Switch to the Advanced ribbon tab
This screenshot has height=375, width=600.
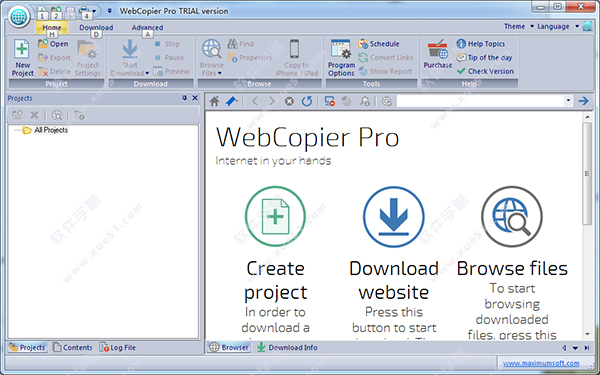point(147,27)
